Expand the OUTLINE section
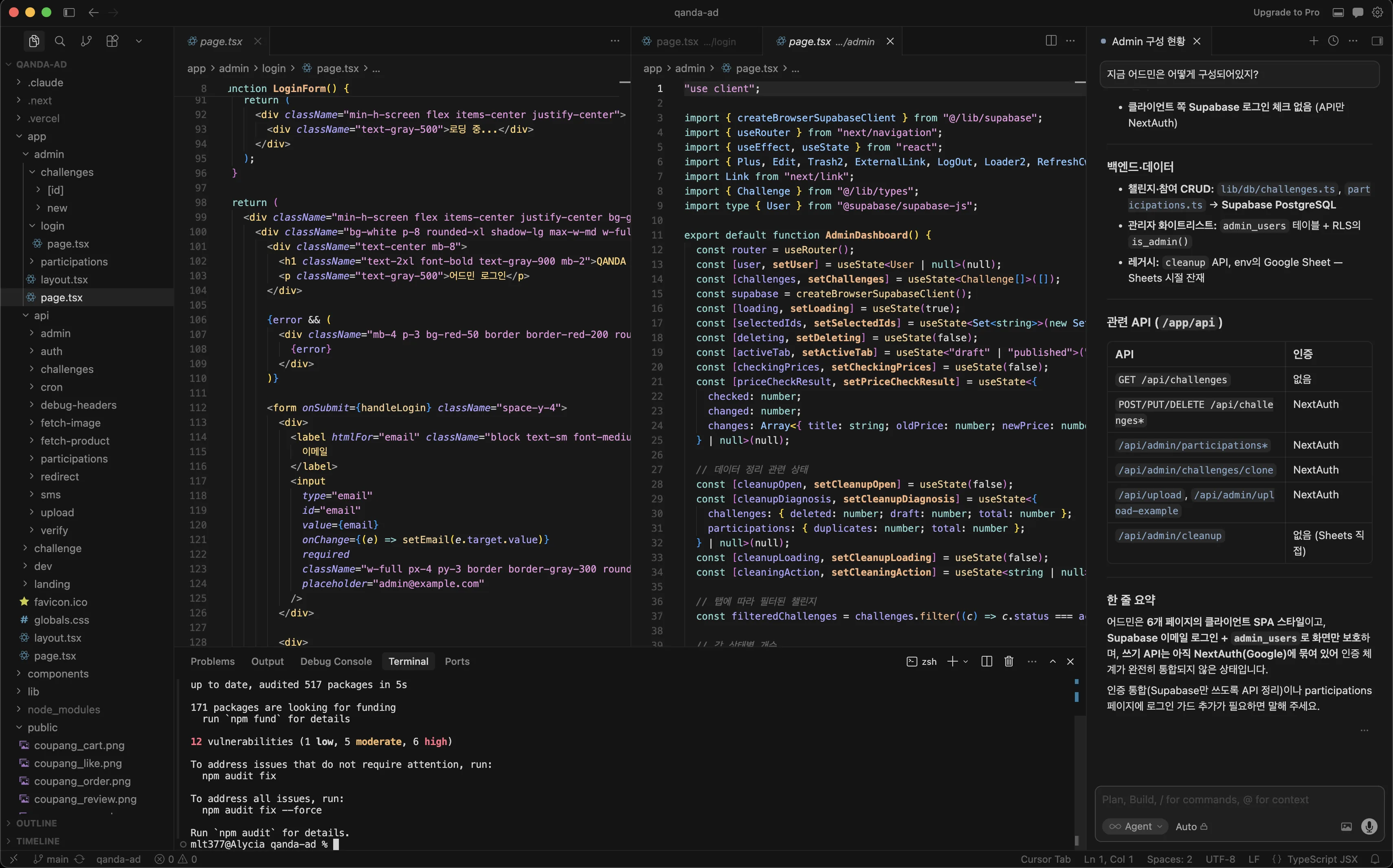This screenshot has width=1393, height=868. click(36, 823)
